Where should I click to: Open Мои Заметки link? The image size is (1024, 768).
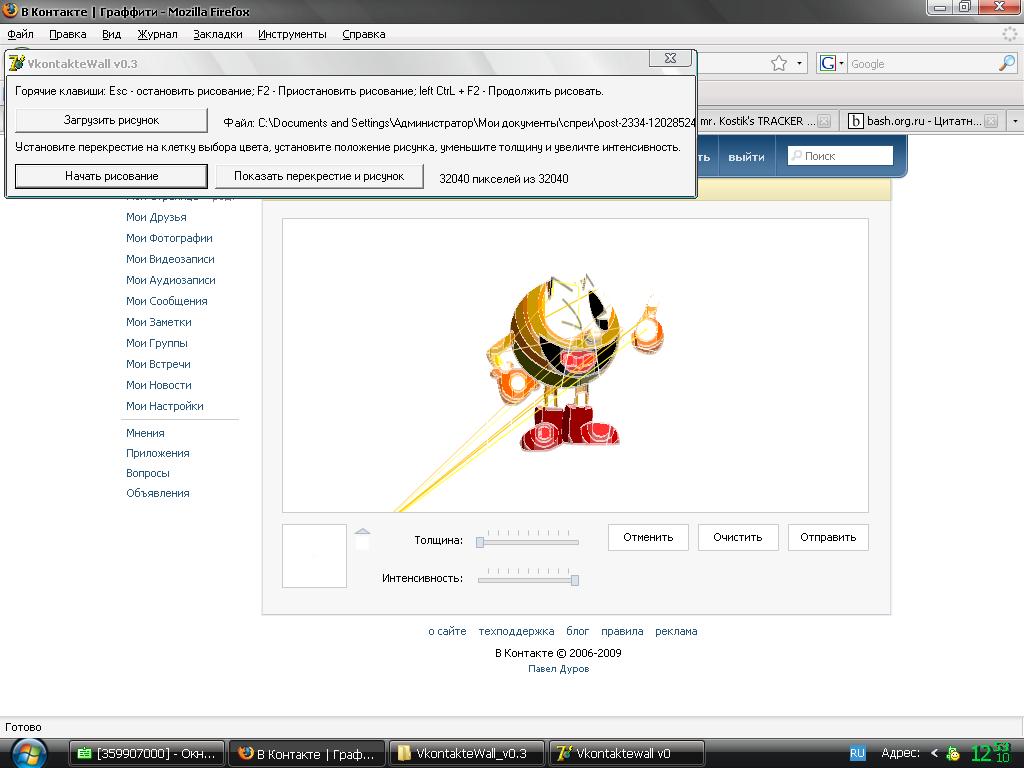click(x=159, y=321)
